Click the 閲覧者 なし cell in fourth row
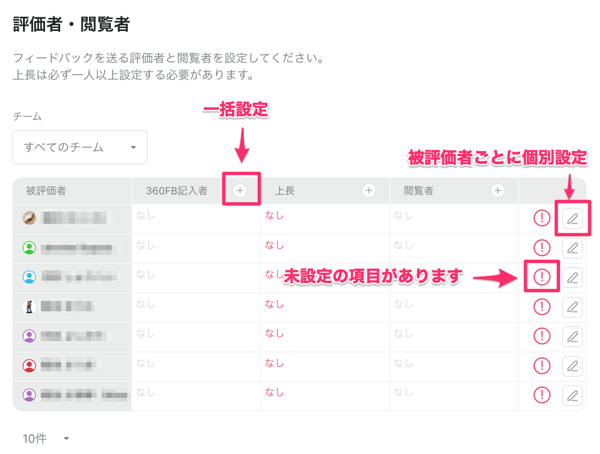 click(404, 304)
